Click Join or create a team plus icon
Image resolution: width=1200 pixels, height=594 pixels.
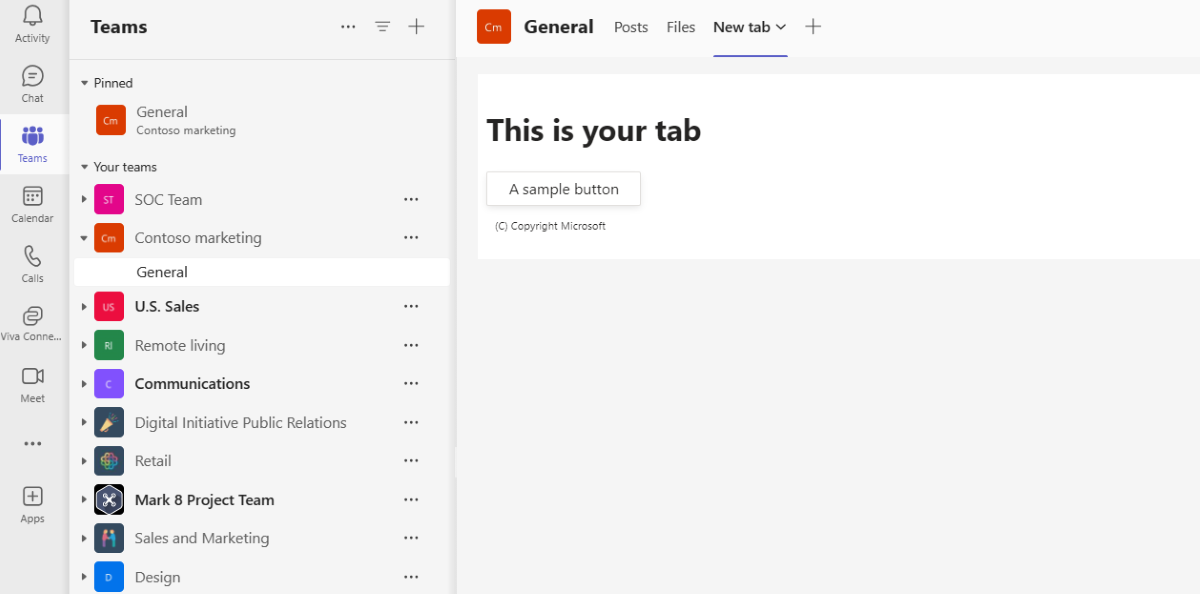[416, 26]
